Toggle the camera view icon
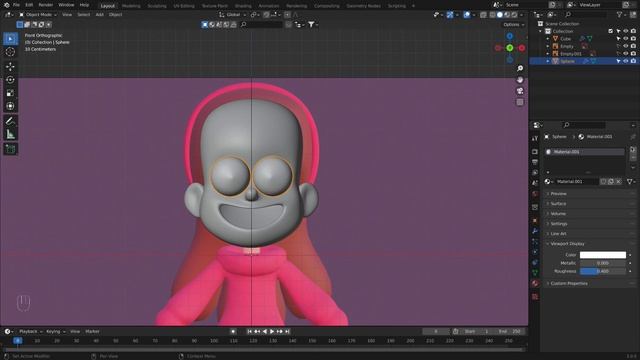The height and width of the screenshot is (360, 640). (520, 91)
